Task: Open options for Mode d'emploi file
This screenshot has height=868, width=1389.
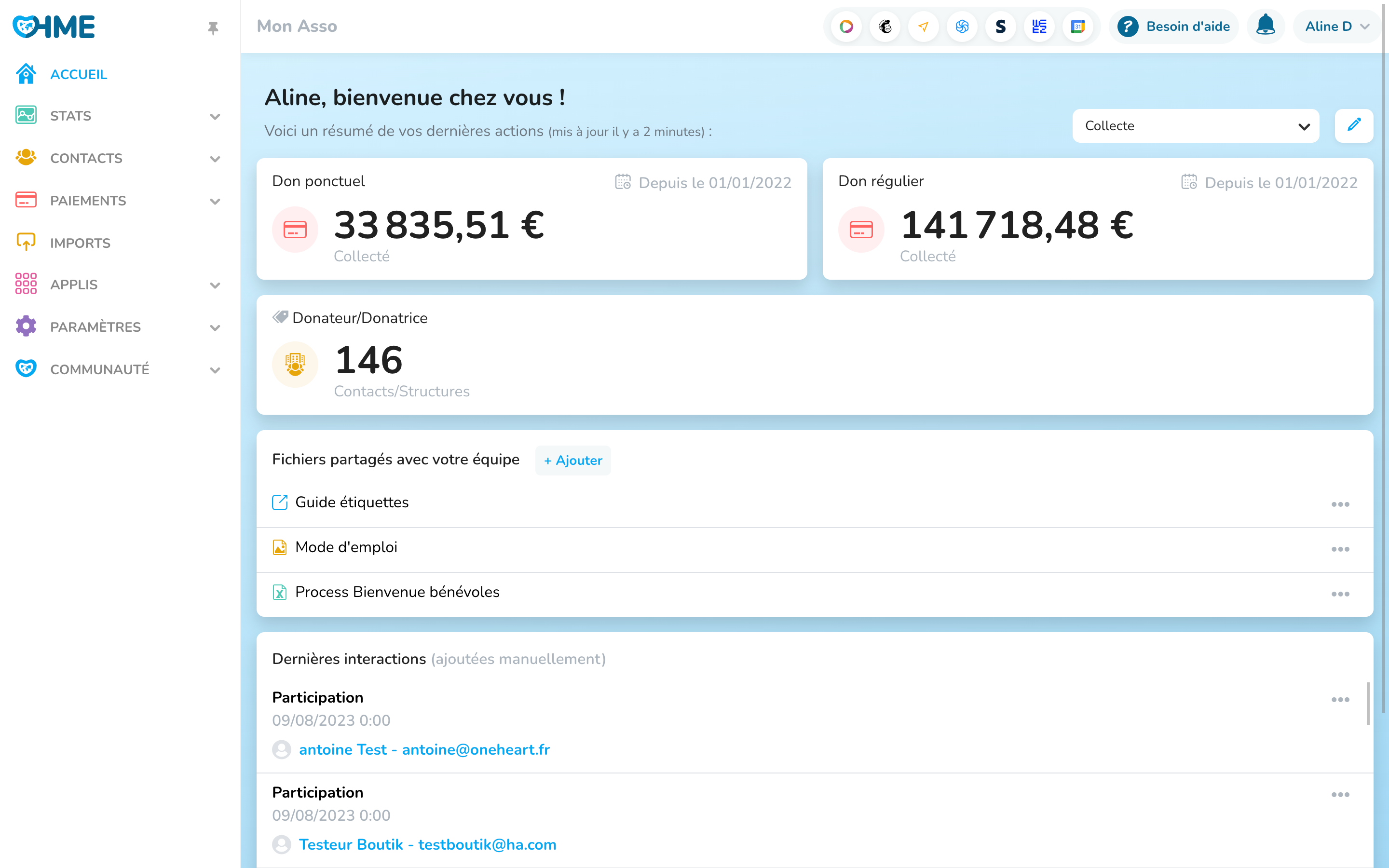Action: pyautogui.click(x=1340, y=549)
